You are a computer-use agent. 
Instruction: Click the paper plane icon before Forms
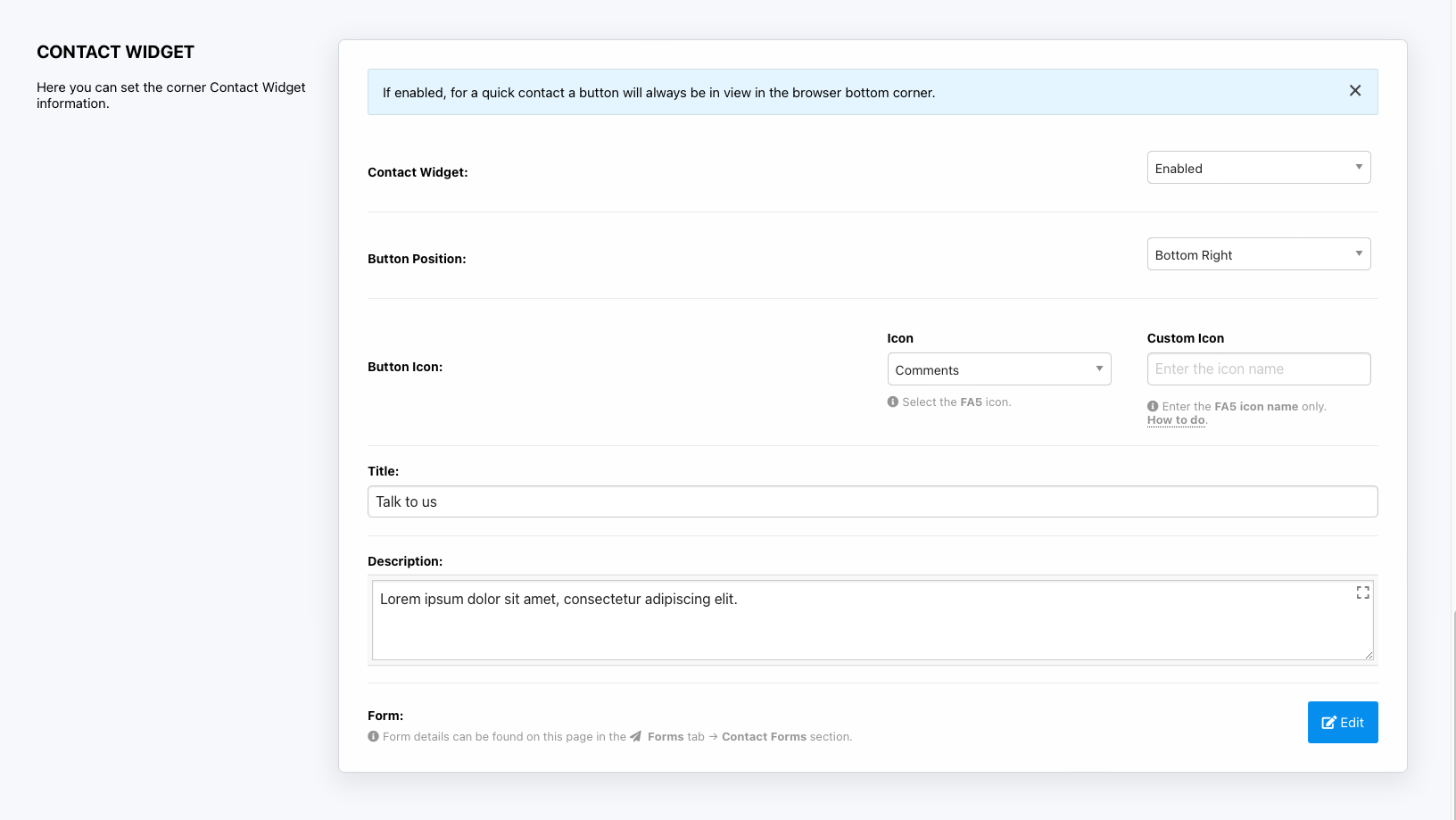[636, 737]
